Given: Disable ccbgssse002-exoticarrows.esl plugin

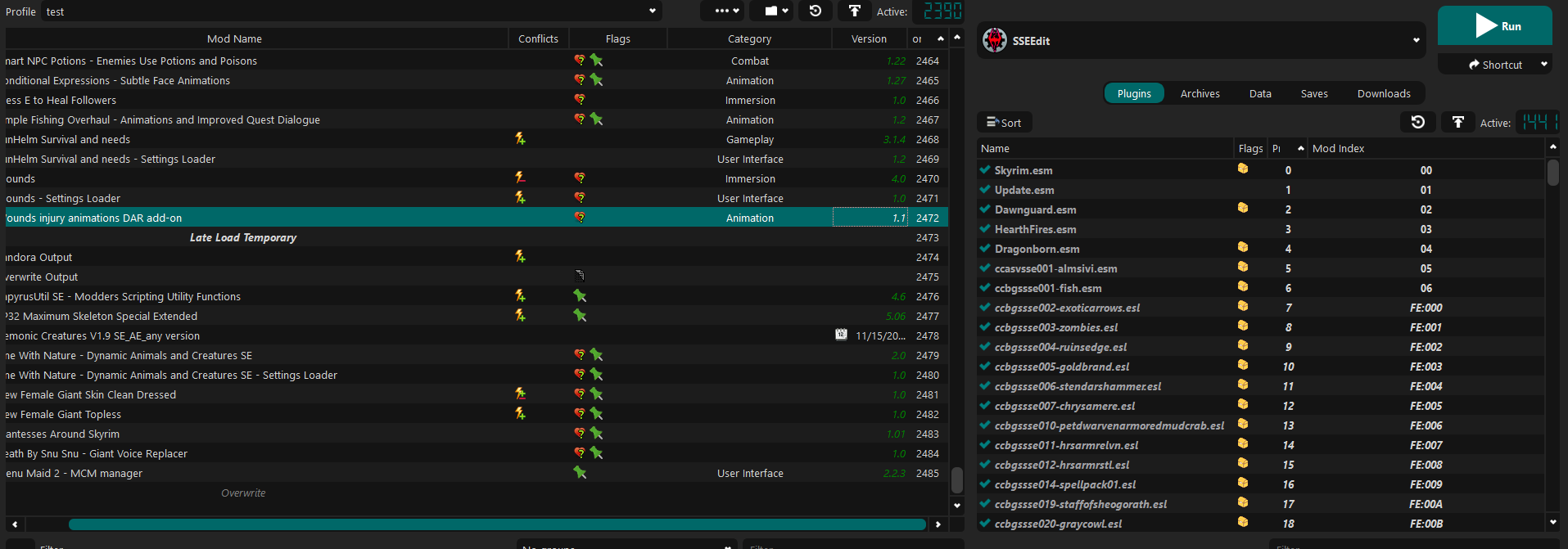Looking at the screenshot, I should pyautogui.click(x=985, y=307).
